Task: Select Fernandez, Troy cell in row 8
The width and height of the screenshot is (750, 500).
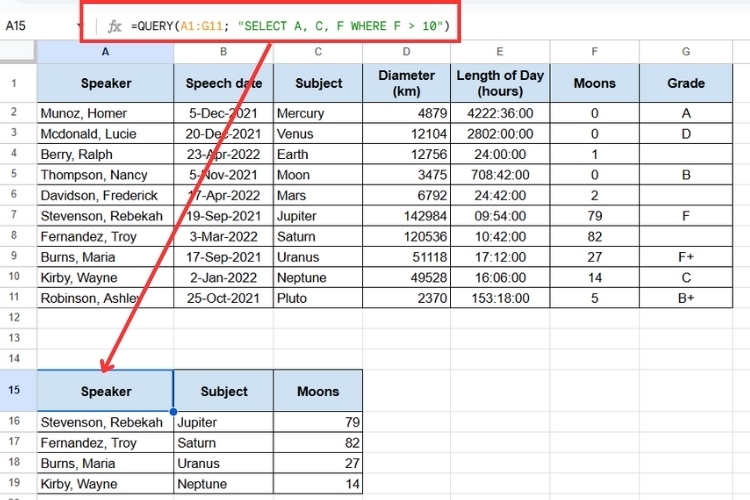Action: point(105,237)
